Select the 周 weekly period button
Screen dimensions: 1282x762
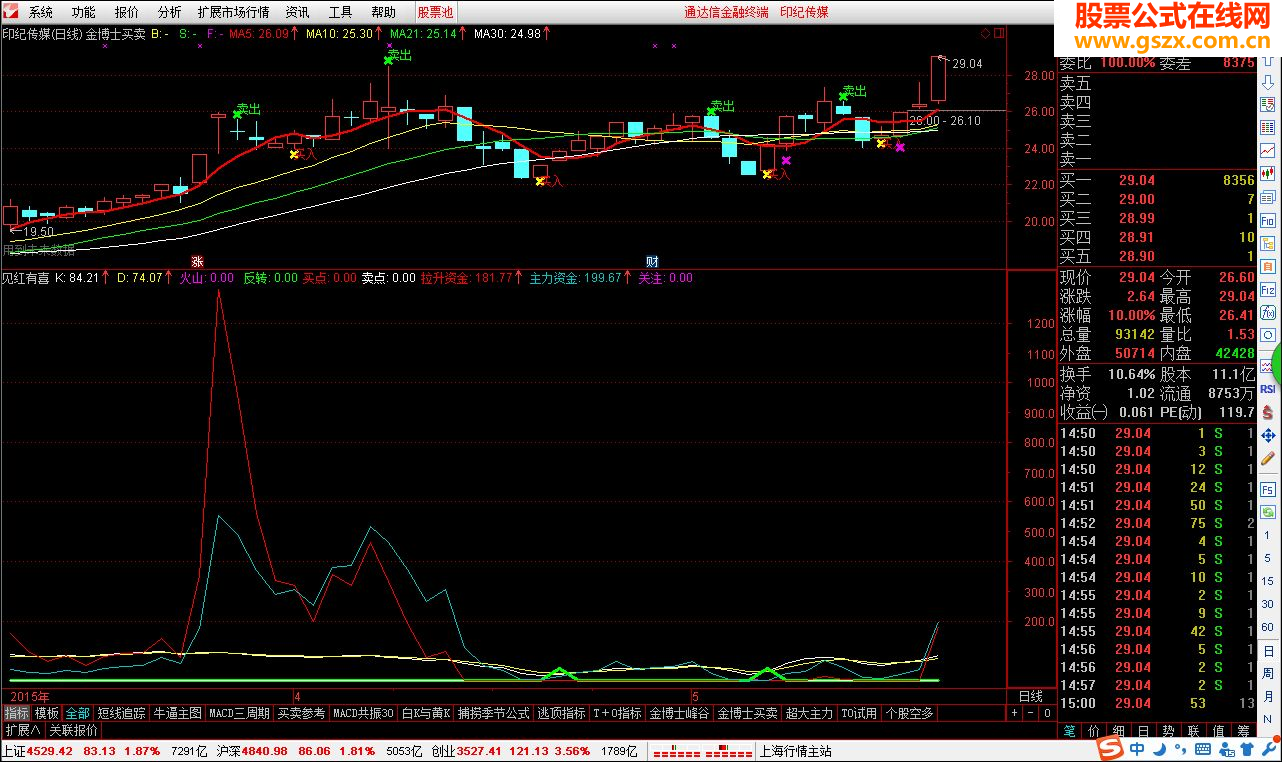[x=1268, y=674]
